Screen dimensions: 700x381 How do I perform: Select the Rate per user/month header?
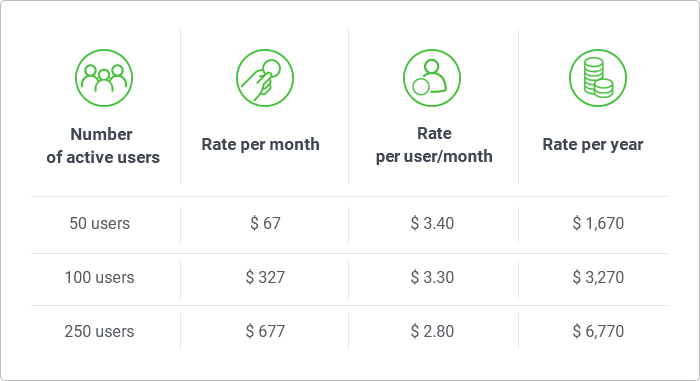coord(434,145)
